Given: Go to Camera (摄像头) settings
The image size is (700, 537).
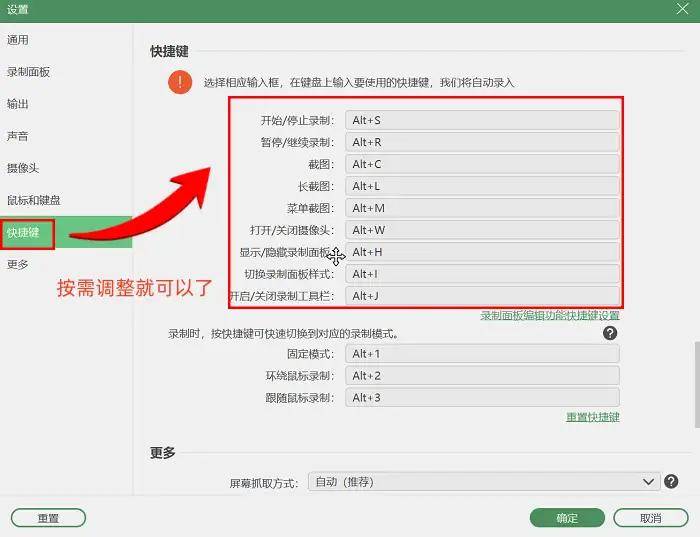Looking at the screenshot, I should click(23, 168).
